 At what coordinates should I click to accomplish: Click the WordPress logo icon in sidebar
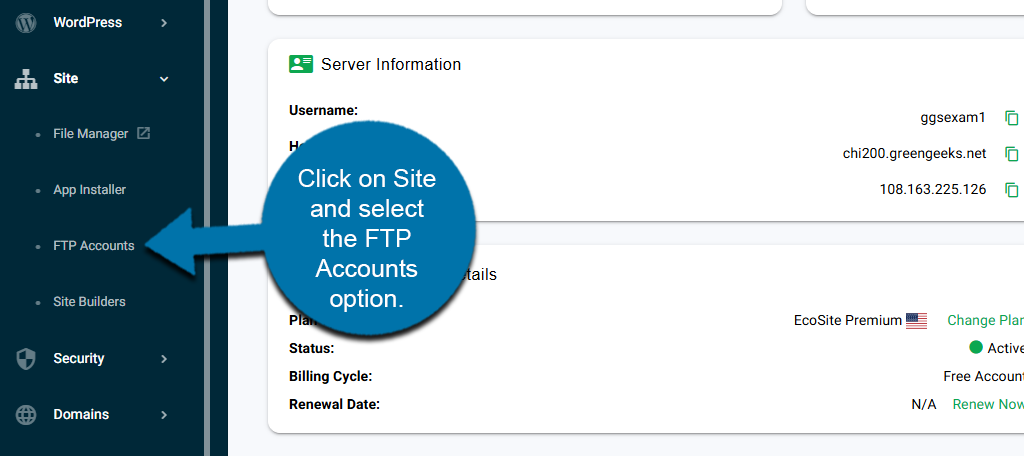coord(26,22)
